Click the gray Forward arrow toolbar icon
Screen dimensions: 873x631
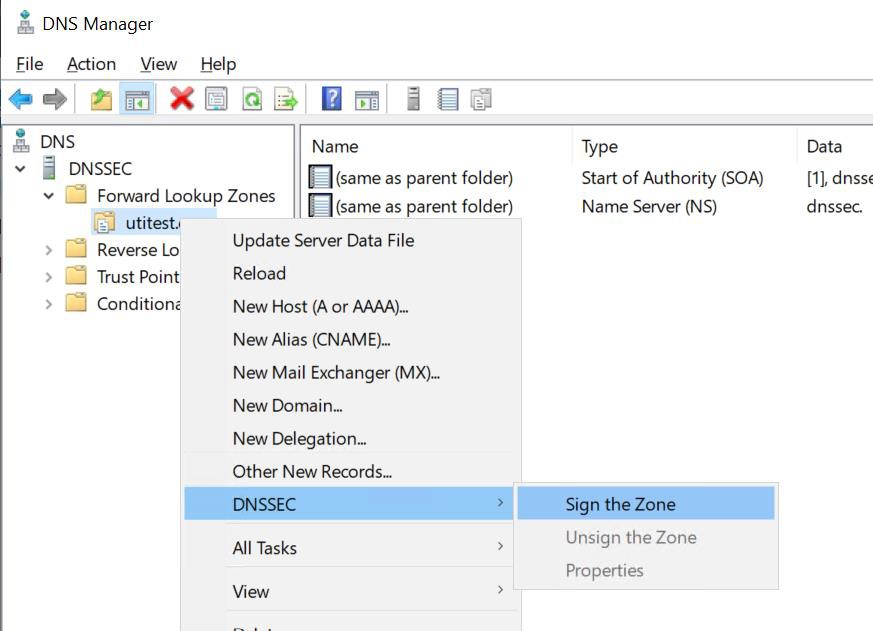point(55,99)
